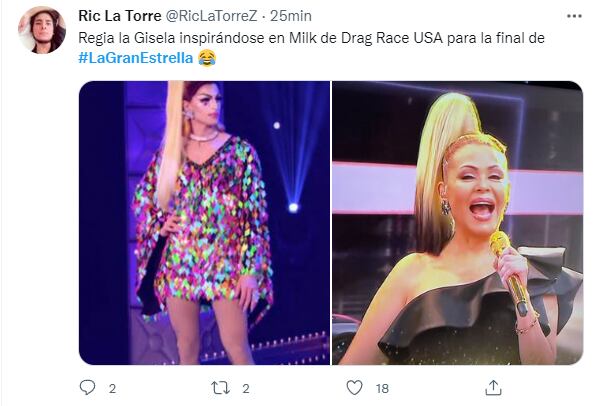Image resolution: width=597 pixels, height=406 pixels.
Task: Click the like count 18
Action: click(382, 388)
